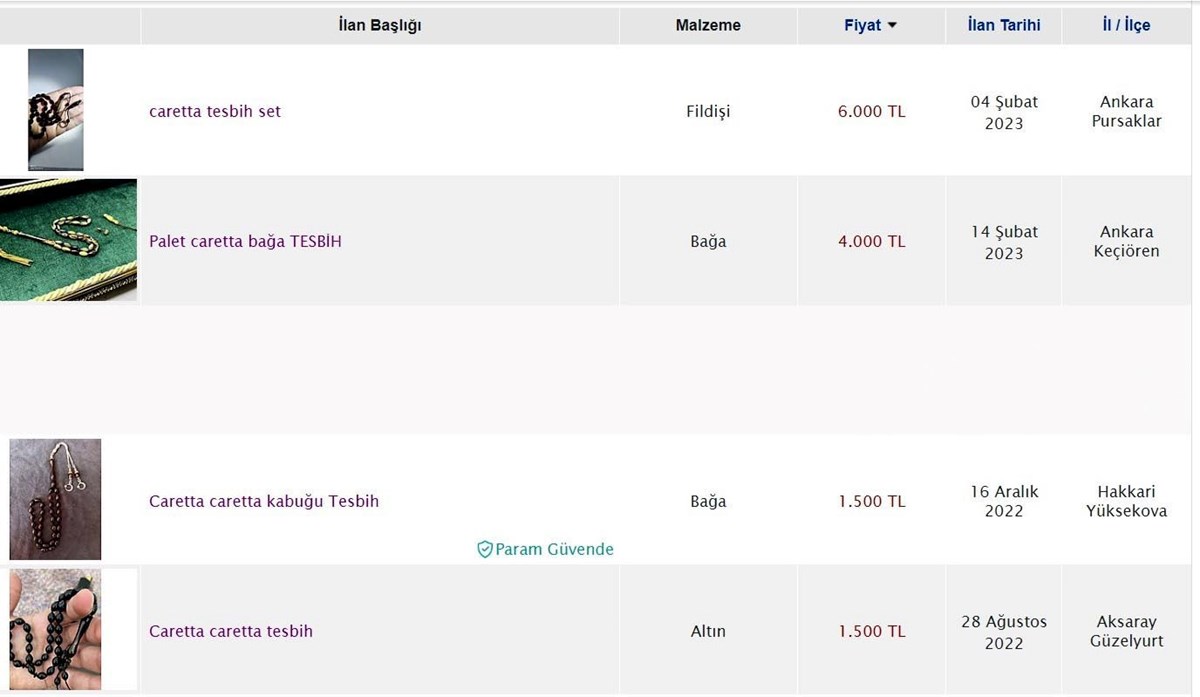Open the caretta tesbih set thumbnail

(x=56, y=110)
